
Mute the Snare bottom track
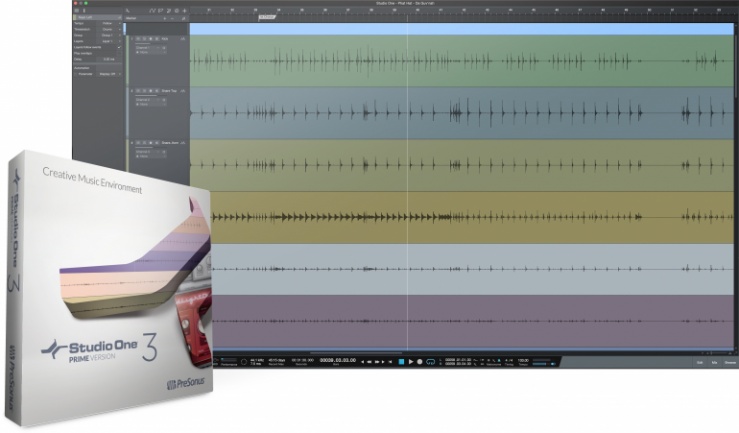pyautogui.click(x=137, y=144)
